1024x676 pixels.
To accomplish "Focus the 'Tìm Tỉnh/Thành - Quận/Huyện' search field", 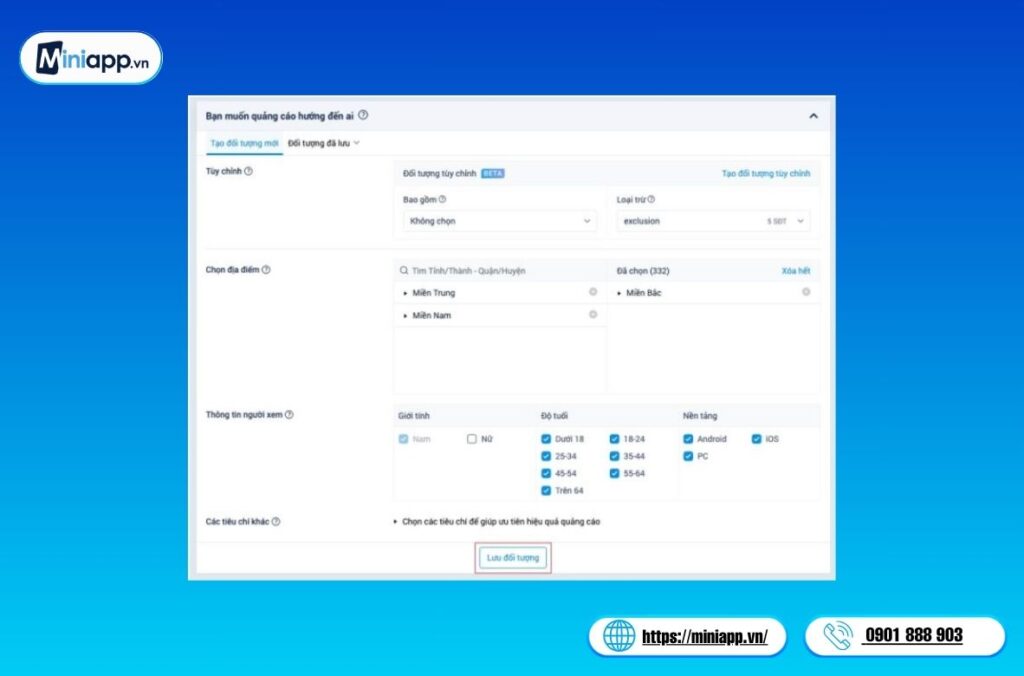I will (x=500, y=270).
